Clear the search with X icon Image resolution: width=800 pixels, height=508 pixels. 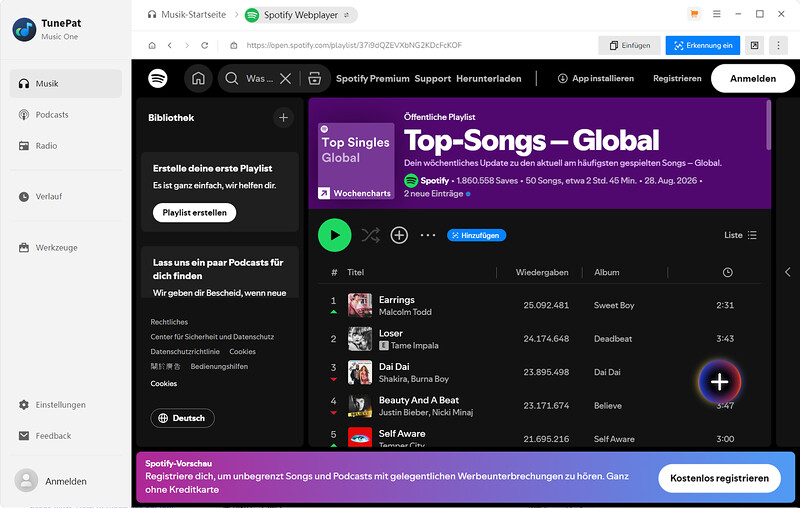pos(286,79)
